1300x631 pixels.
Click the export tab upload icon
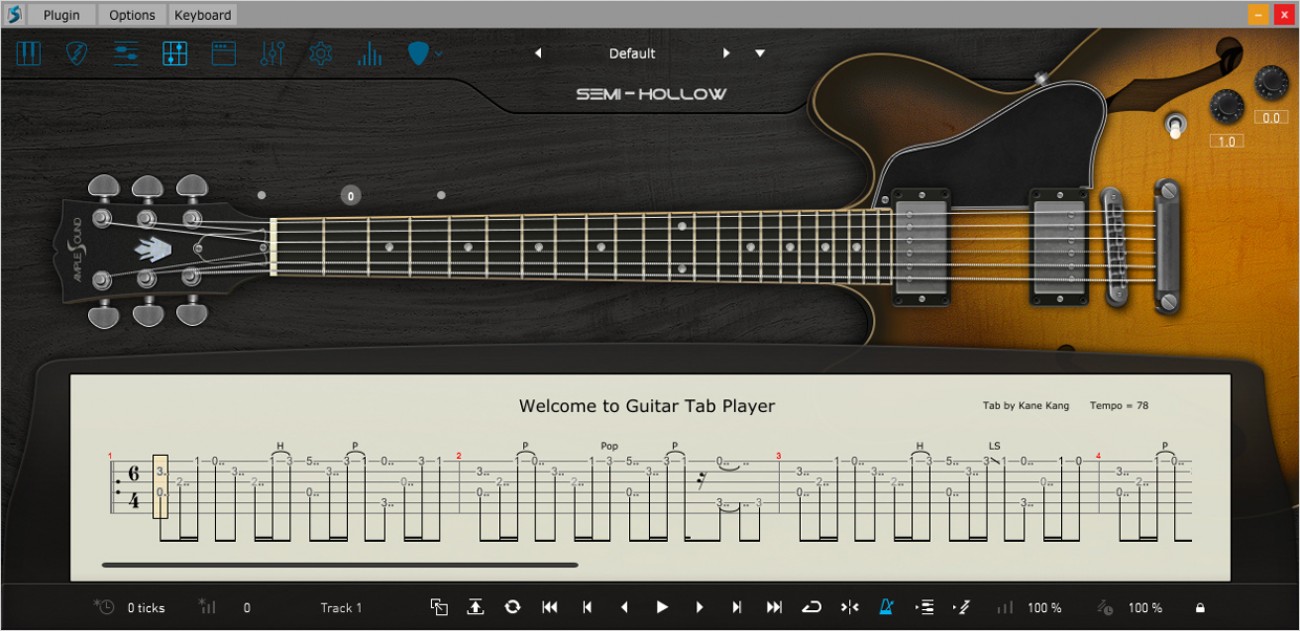[476, 607]
